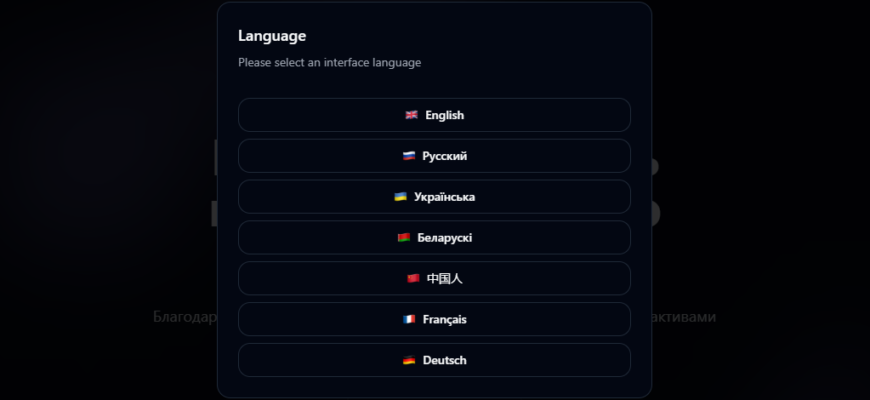Click the UK flag icon
Image resolution: width=870 pixels, height=400 pixels.
pyautogui.click(x=411, y=115)
